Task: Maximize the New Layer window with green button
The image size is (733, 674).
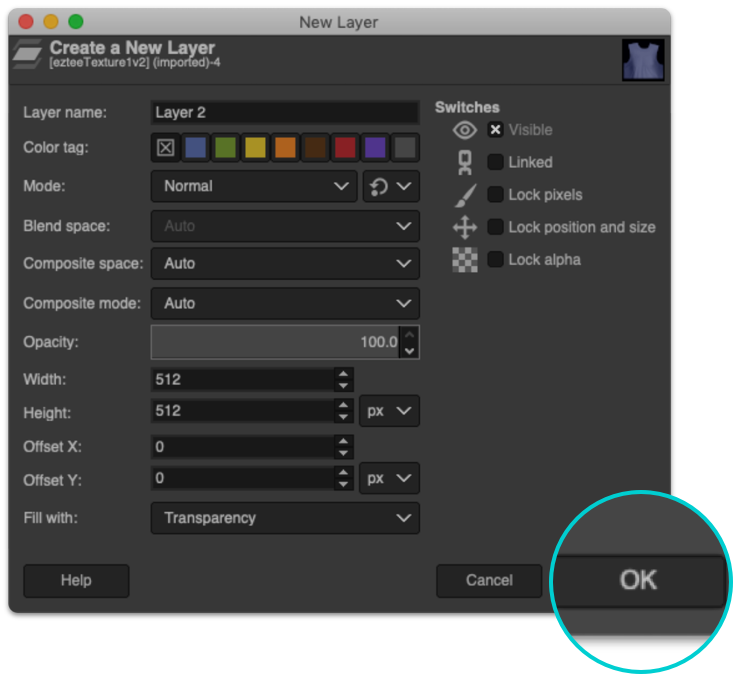Action: pyautogui.click(x=76, y=22)
